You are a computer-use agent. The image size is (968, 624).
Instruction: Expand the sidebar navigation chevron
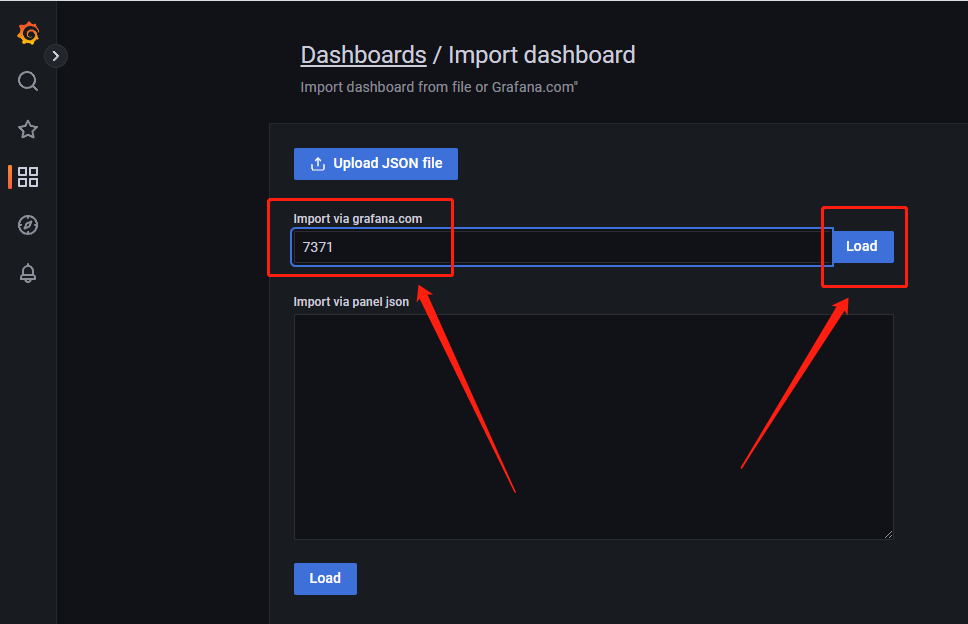(x=56, y=56)
